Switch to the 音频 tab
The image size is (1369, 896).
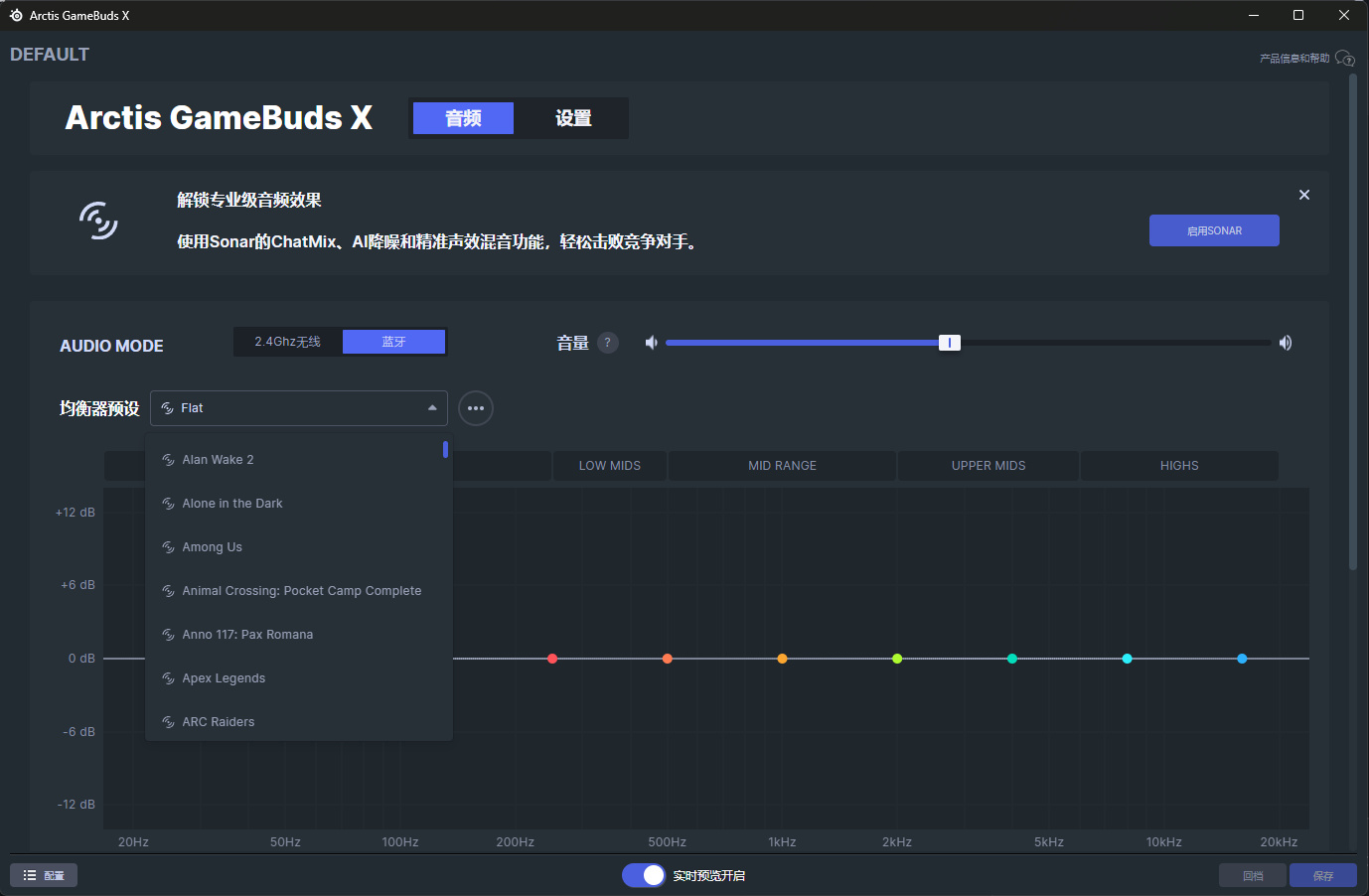tap(463, 118)
